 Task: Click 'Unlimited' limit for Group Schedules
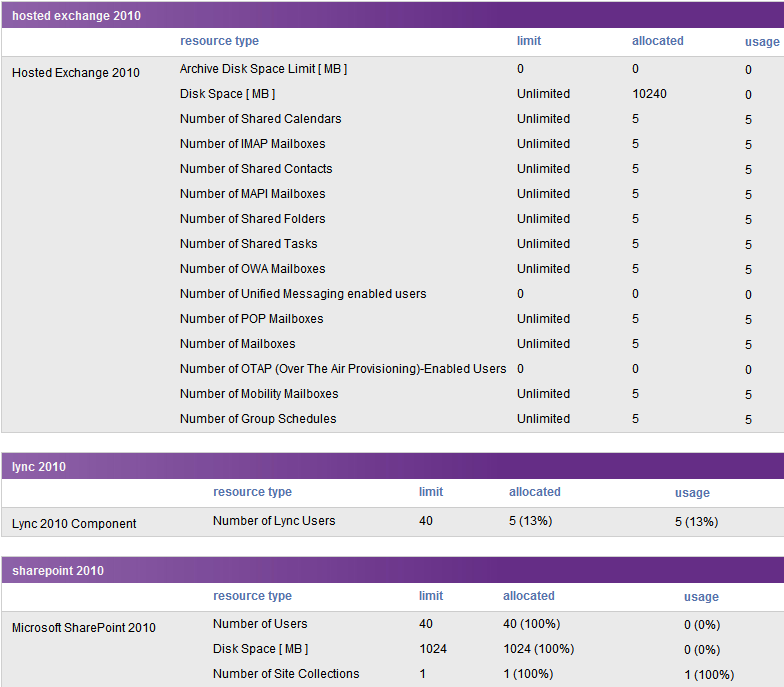pos(544,419)
